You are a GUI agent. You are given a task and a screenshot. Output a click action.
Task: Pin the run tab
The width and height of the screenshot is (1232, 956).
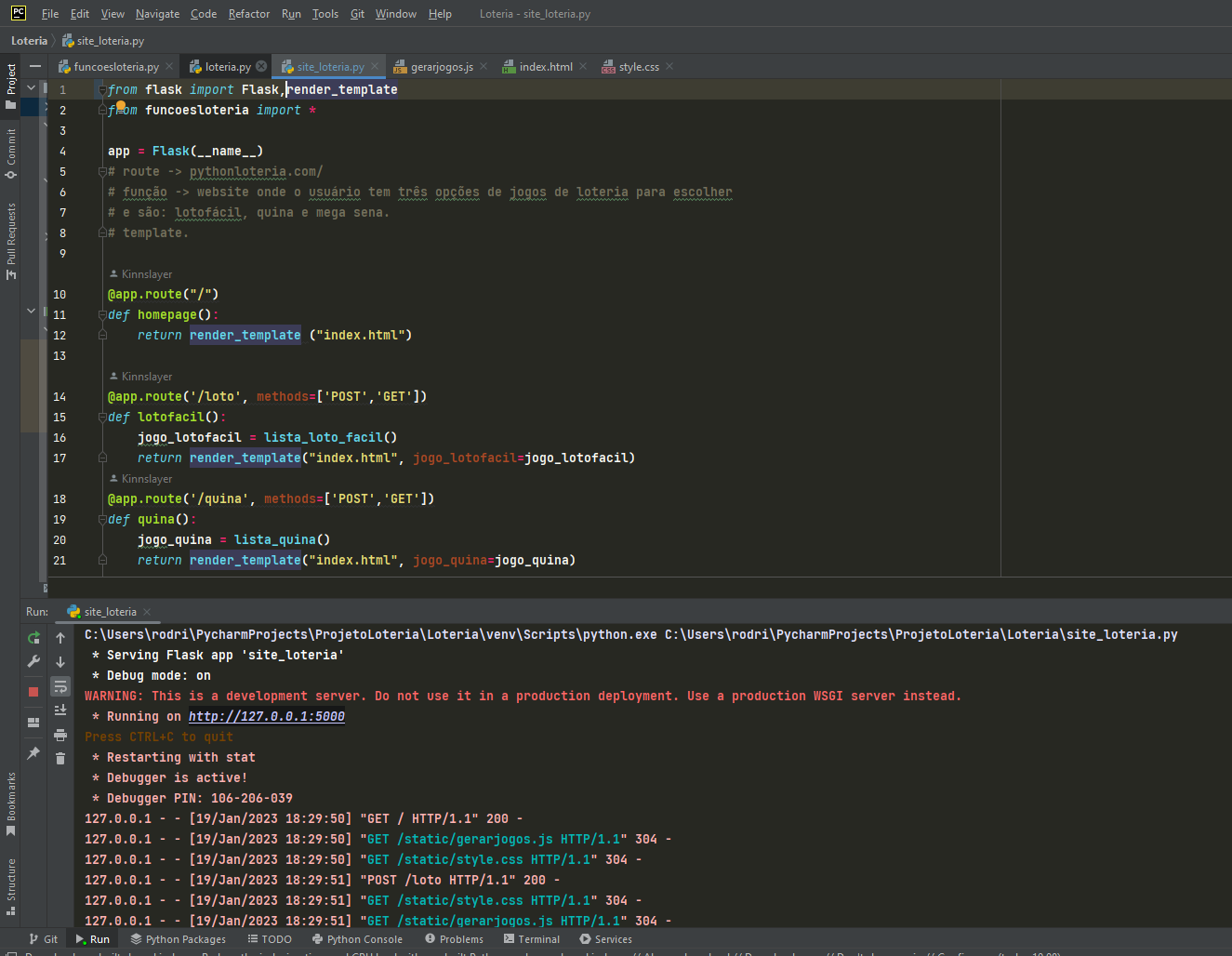[33, 753]
